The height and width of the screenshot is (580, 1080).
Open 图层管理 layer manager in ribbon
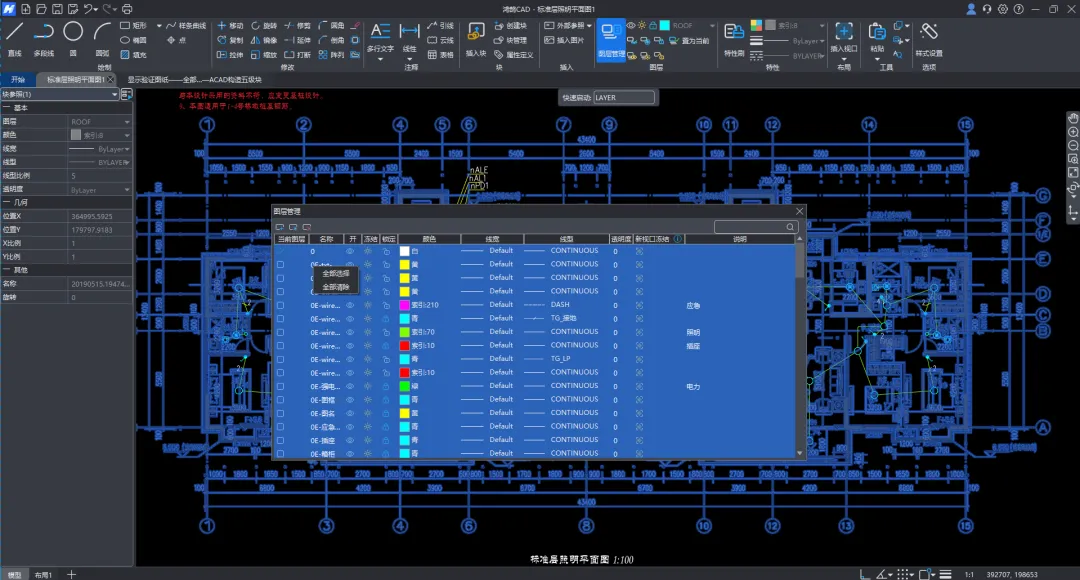pos(611,39)
